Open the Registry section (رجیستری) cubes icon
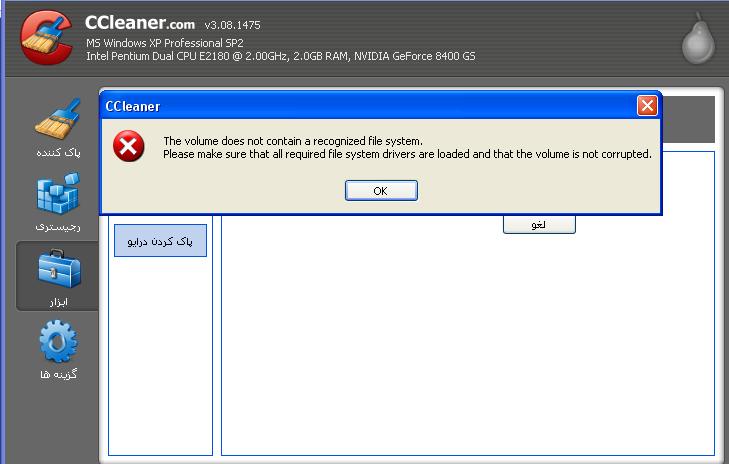729x464 pixels. click(x=58, y=193)
